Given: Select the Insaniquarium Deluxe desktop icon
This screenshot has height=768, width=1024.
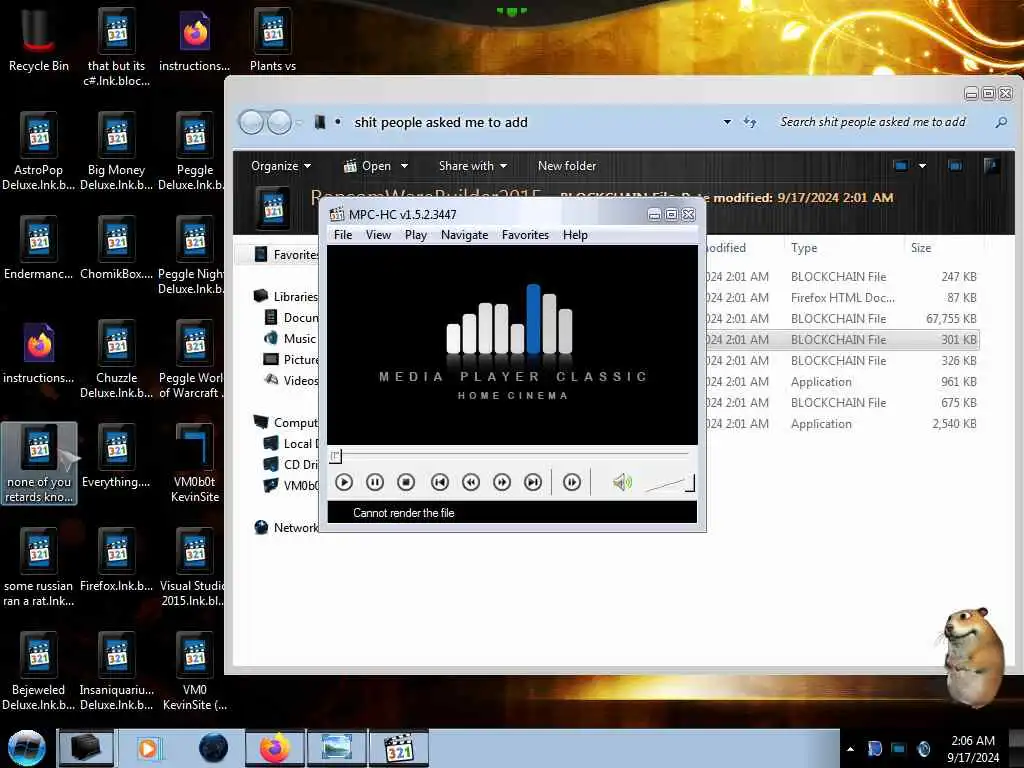Looking at the screenshot, I should 116,671.
